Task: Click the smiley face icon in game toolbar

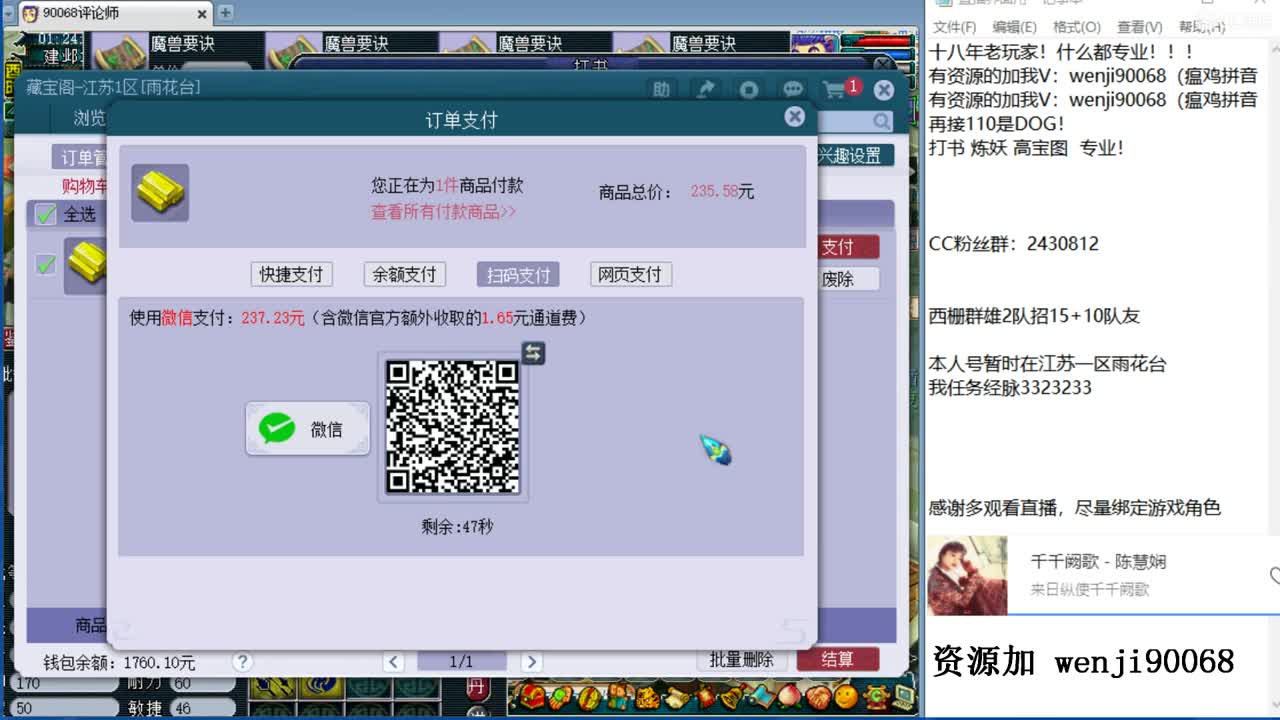Action: (847, 695)
